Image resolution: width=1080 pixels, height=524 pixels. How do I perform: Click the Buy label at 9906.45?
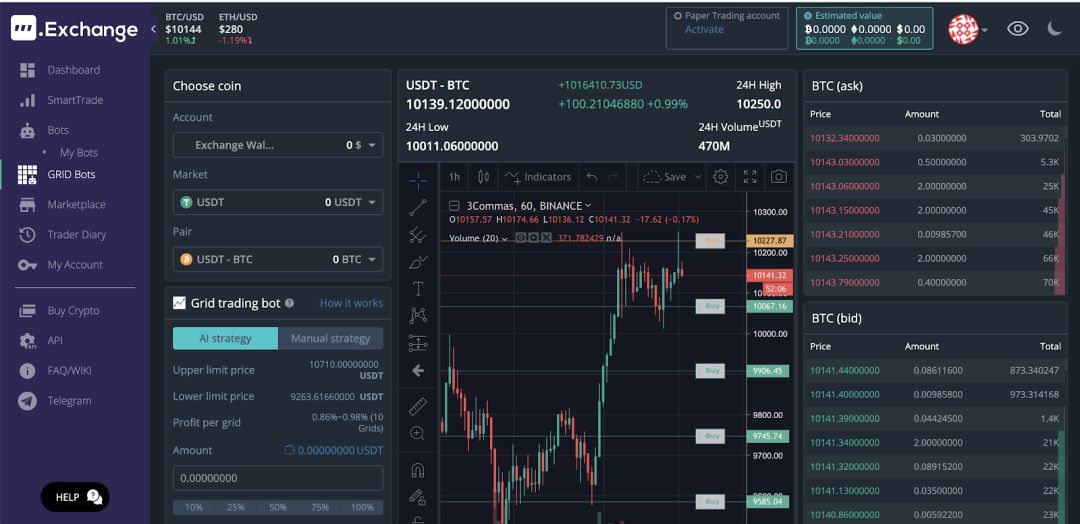(x=710, y=371)
